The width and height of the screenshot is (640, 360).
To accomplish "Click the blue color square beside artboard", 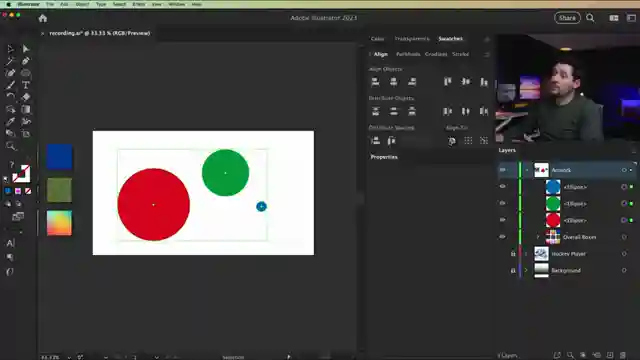I will tap(59, 157).
